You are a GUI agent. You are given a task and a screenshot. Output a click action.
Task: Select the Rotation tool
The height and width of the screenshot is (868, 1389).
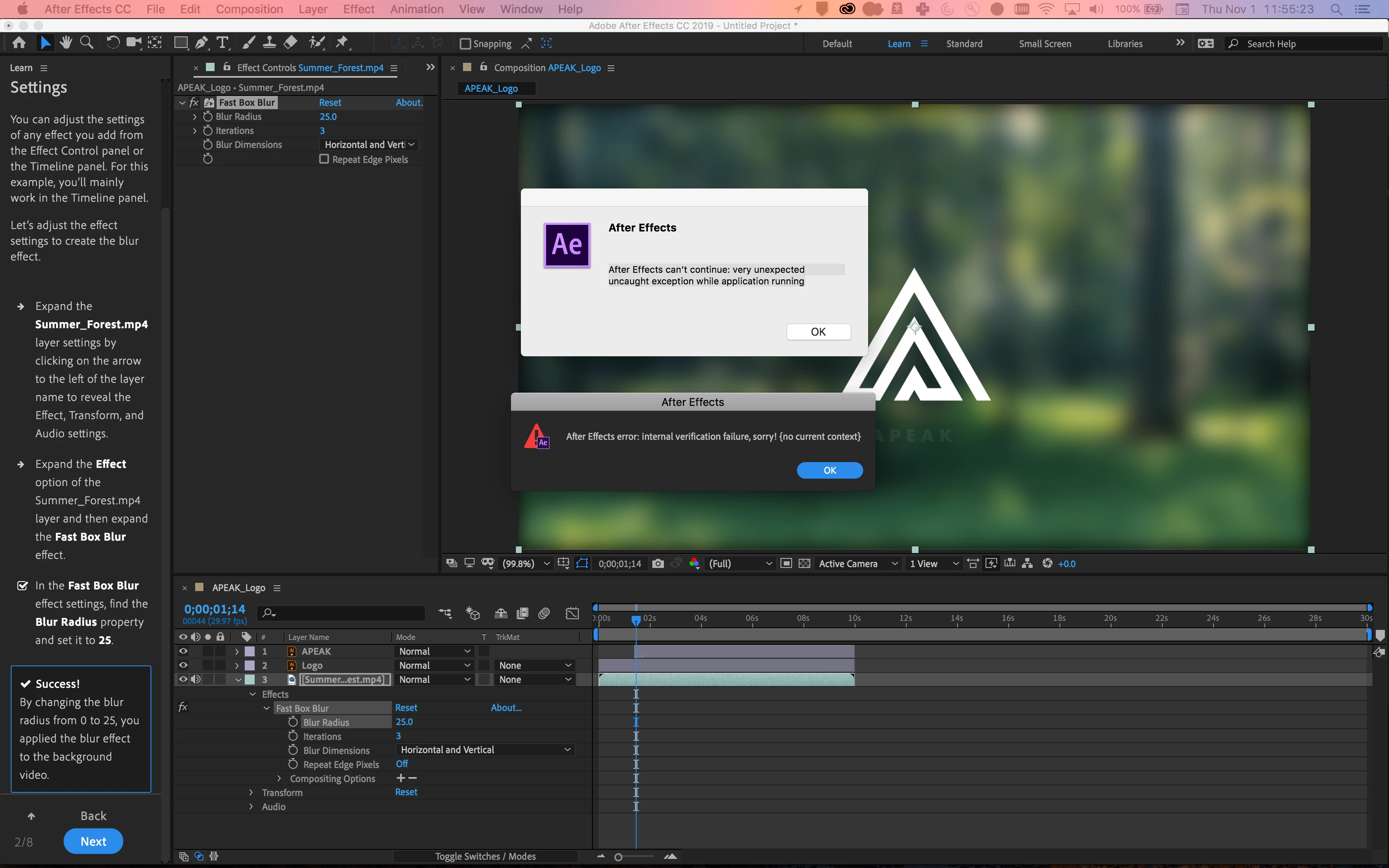113,43
